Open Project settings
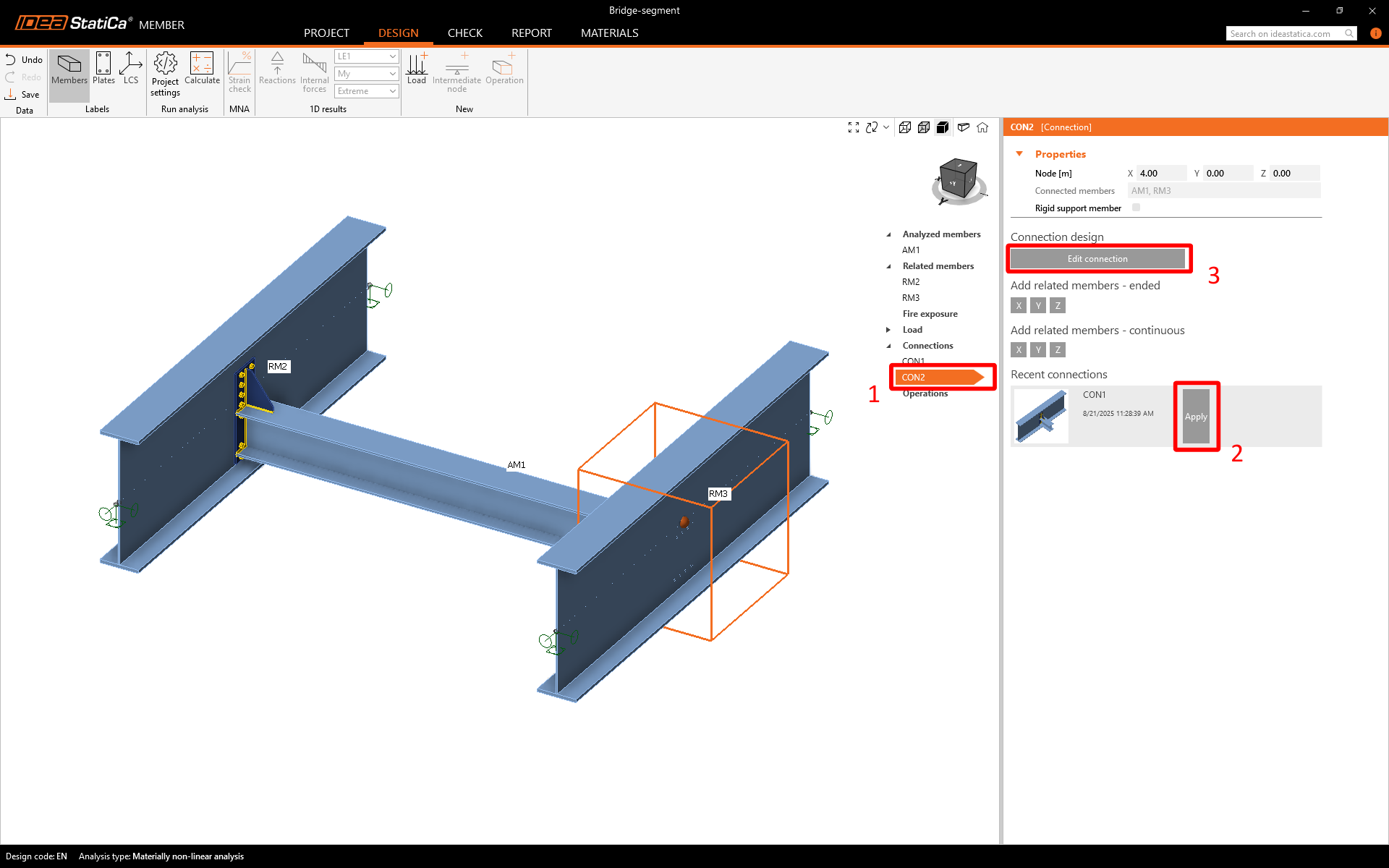This screenshot has width=1389, height=868. point(165,74)
